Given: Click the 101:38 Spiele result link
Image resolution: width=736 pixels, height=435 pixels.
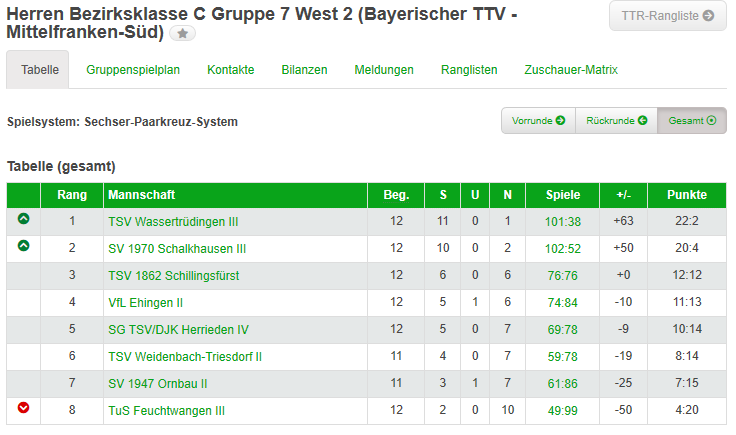Looking at the screenshot, I should coord(563,222).
